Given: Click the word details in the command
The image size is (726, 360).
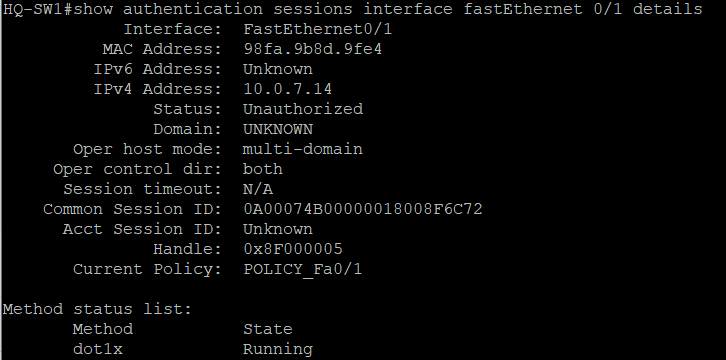Looking at the screenshot, I should click(x=667, y=9).
